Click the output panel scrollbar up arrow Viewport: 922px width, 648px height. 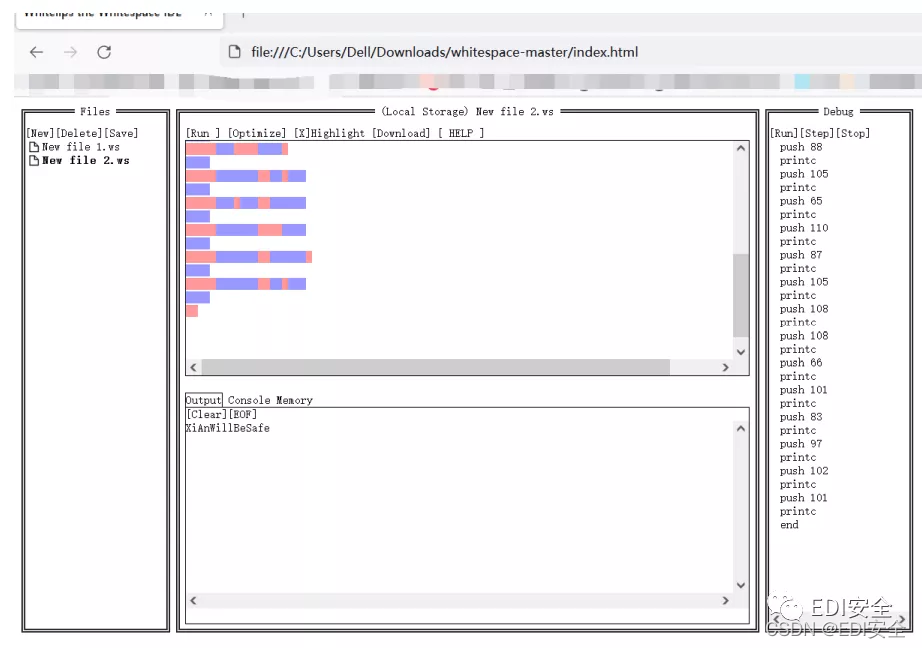coord(741,429)
